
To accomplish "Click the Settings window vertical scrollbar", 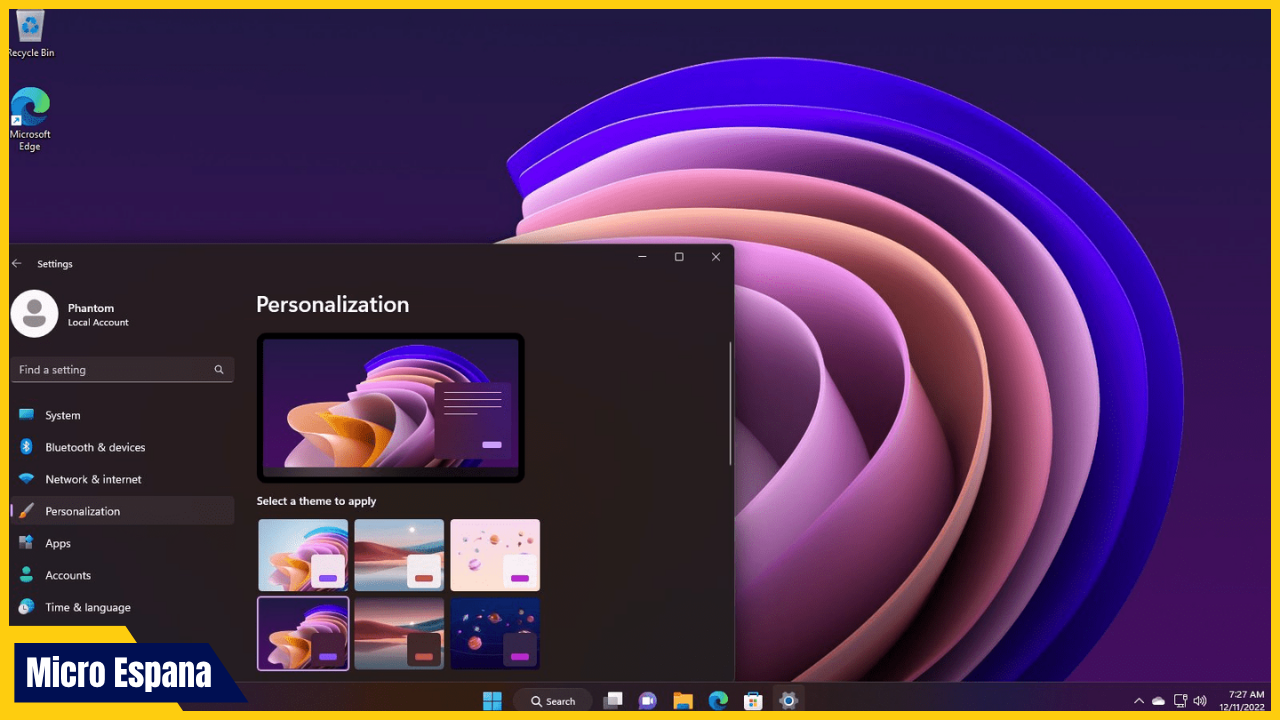I will click(731, 405).
